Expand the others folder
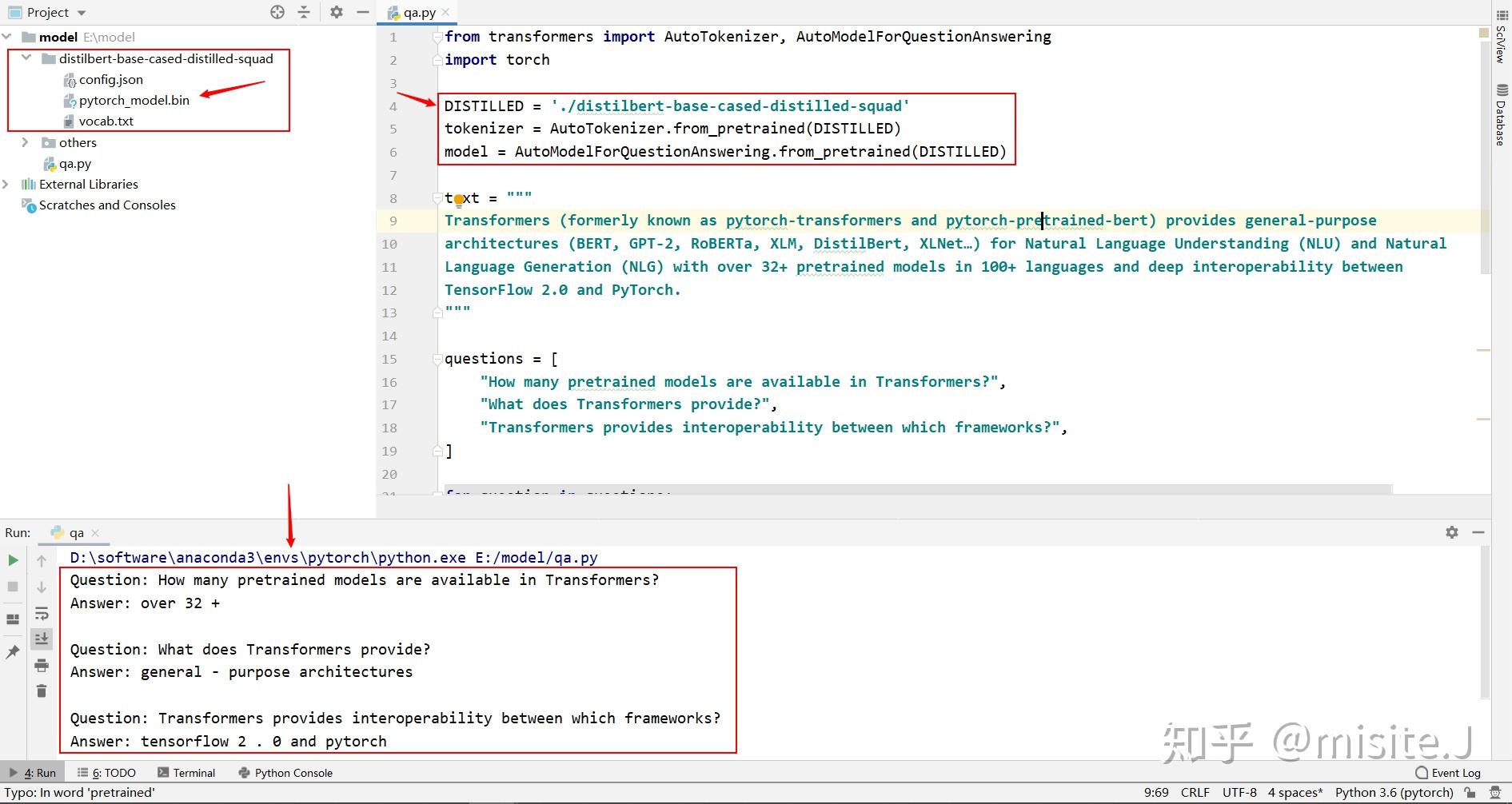Viewport: 1512px width, 804px height. (x=26, y=142)
